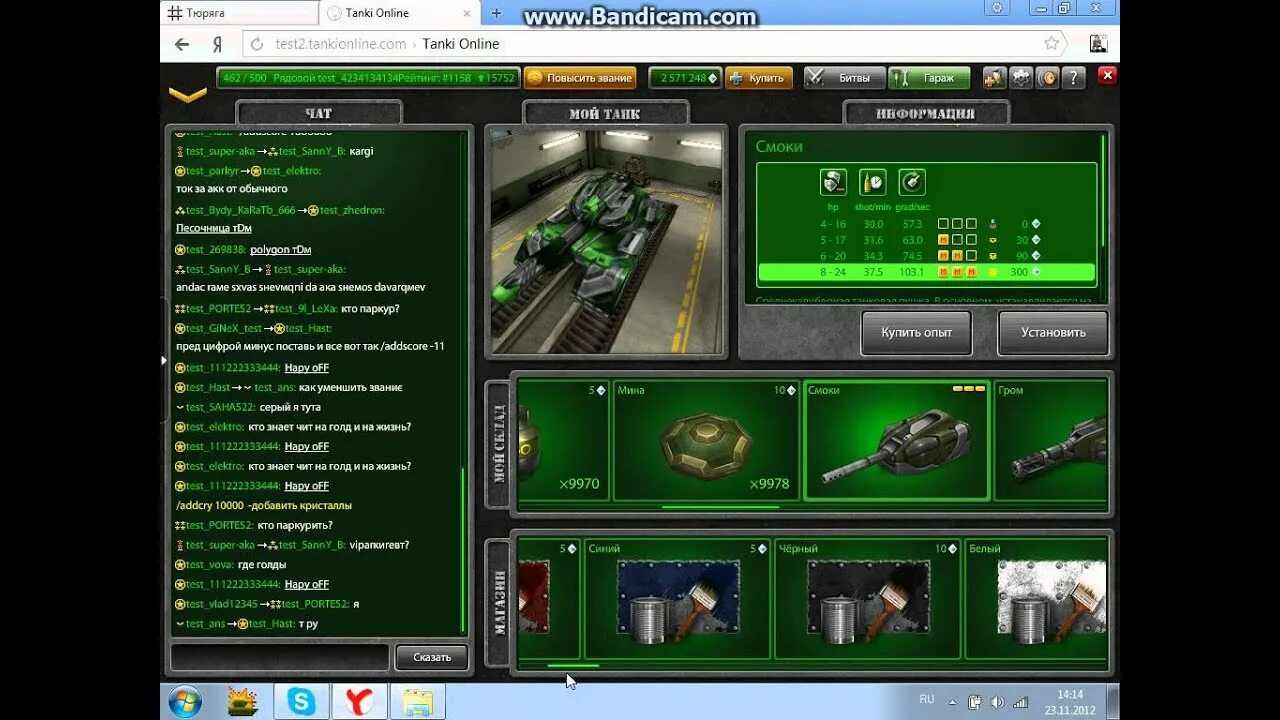The width and height of the screenshot is (1280, 720).
Task: Click the Yandex Я home button
Action: click(x=217, y=44)
